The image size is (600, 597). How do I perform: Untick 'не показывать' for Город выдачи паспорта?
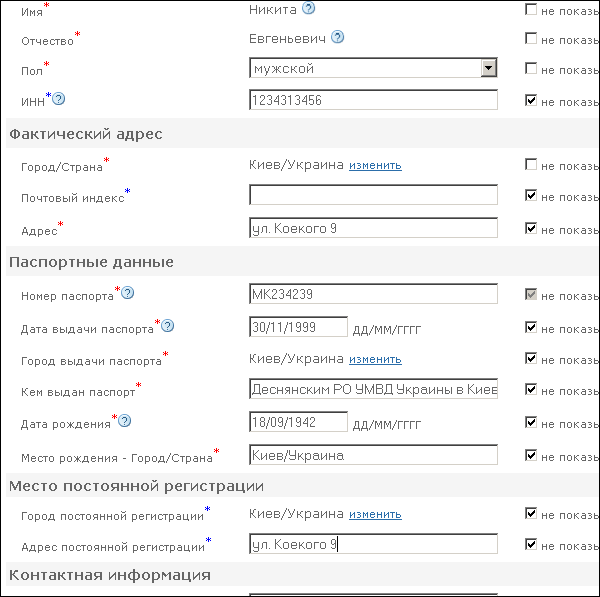pos(531,358)
